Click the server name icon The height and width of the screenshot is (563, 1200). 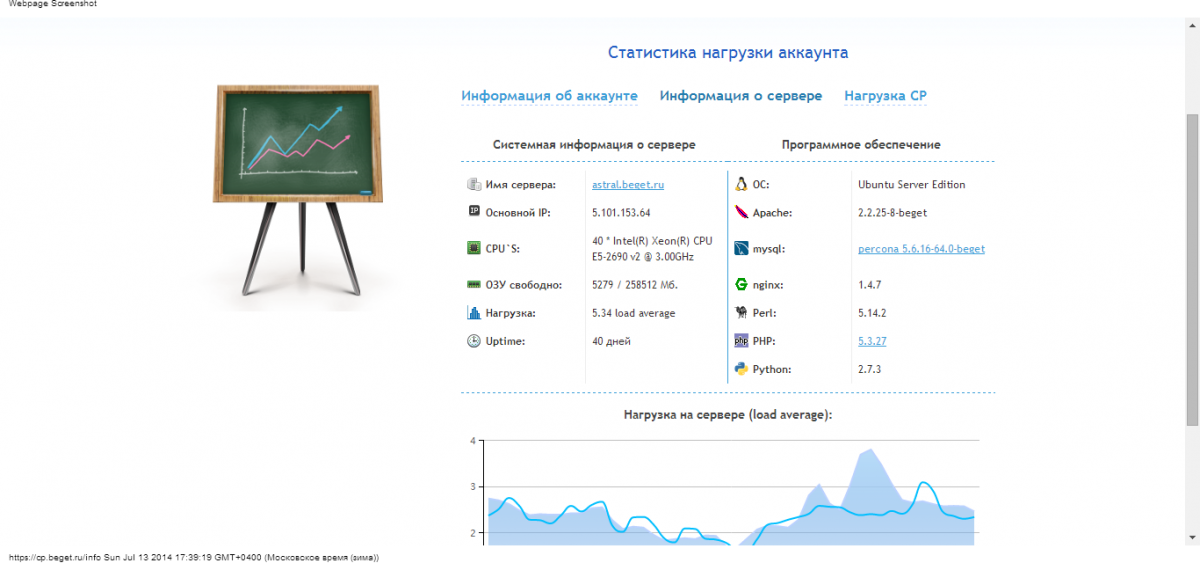coord(474,184)
